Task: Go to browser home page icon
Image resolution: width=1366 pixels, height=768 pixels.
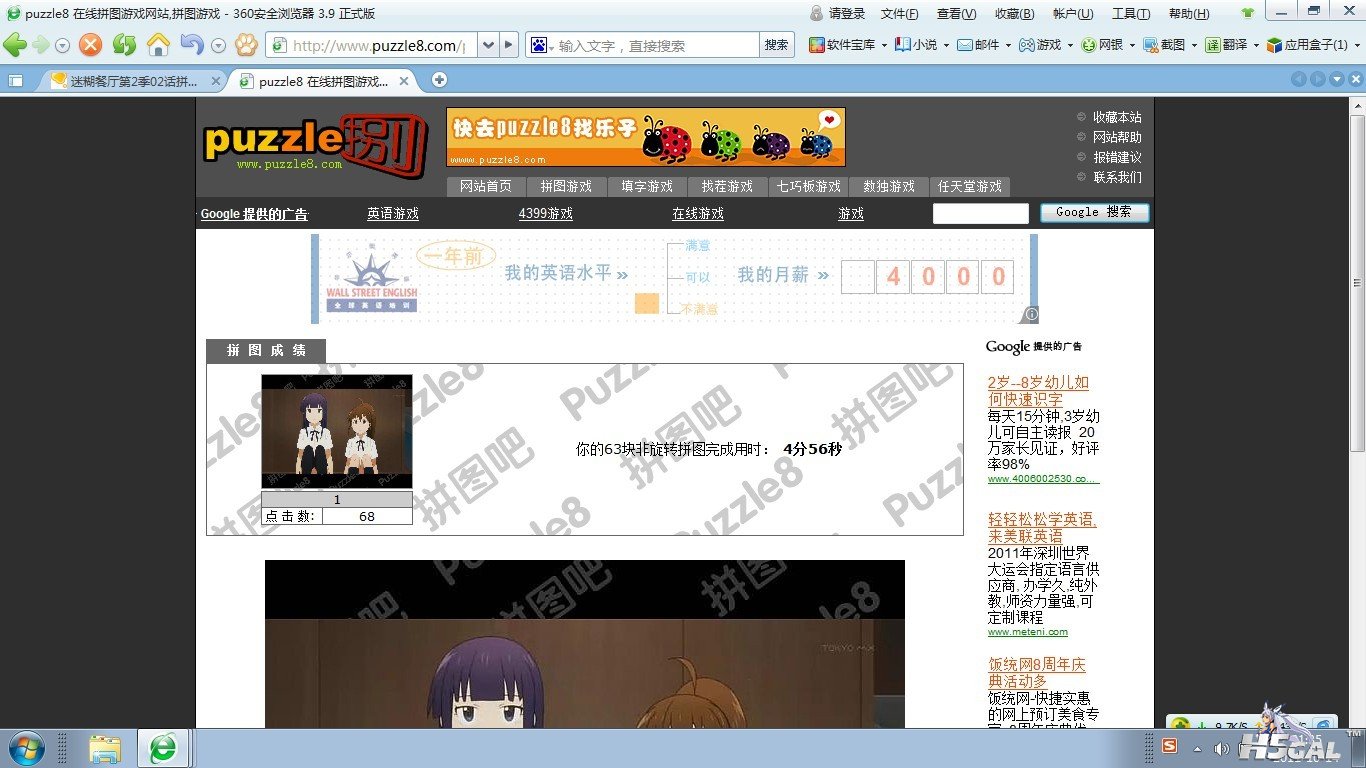Action: (x=158, y=45)
